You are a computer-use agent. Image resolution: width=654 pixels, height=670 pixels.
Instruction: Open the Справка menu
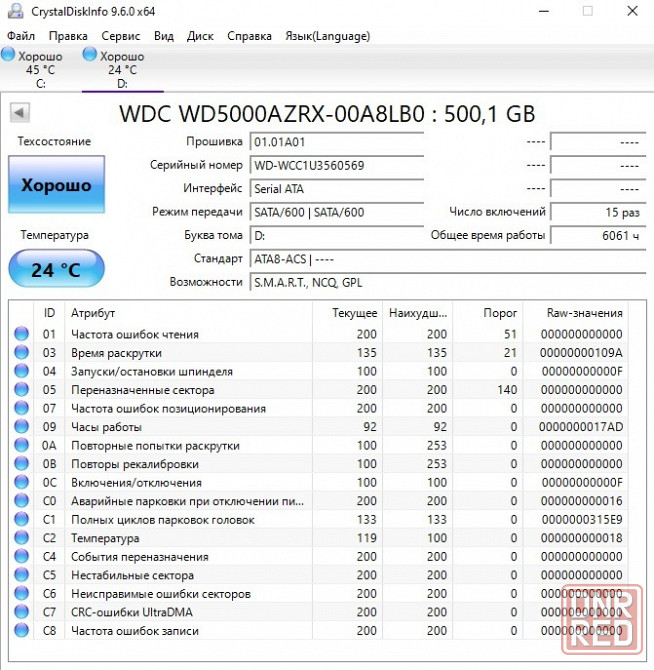click(x=249, y=36)
